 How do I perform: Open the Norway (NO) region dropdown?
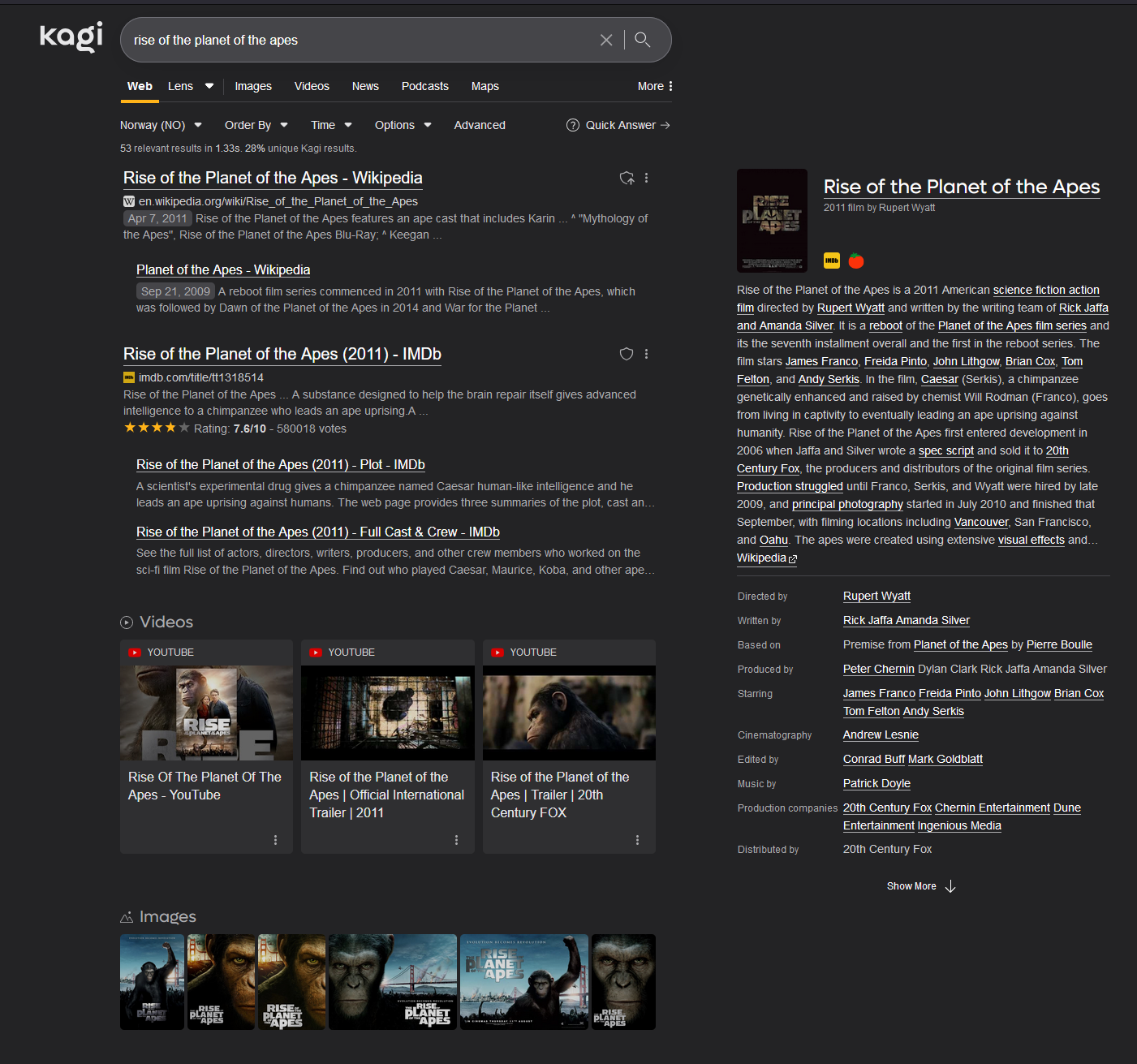click(x=161, y=125)
